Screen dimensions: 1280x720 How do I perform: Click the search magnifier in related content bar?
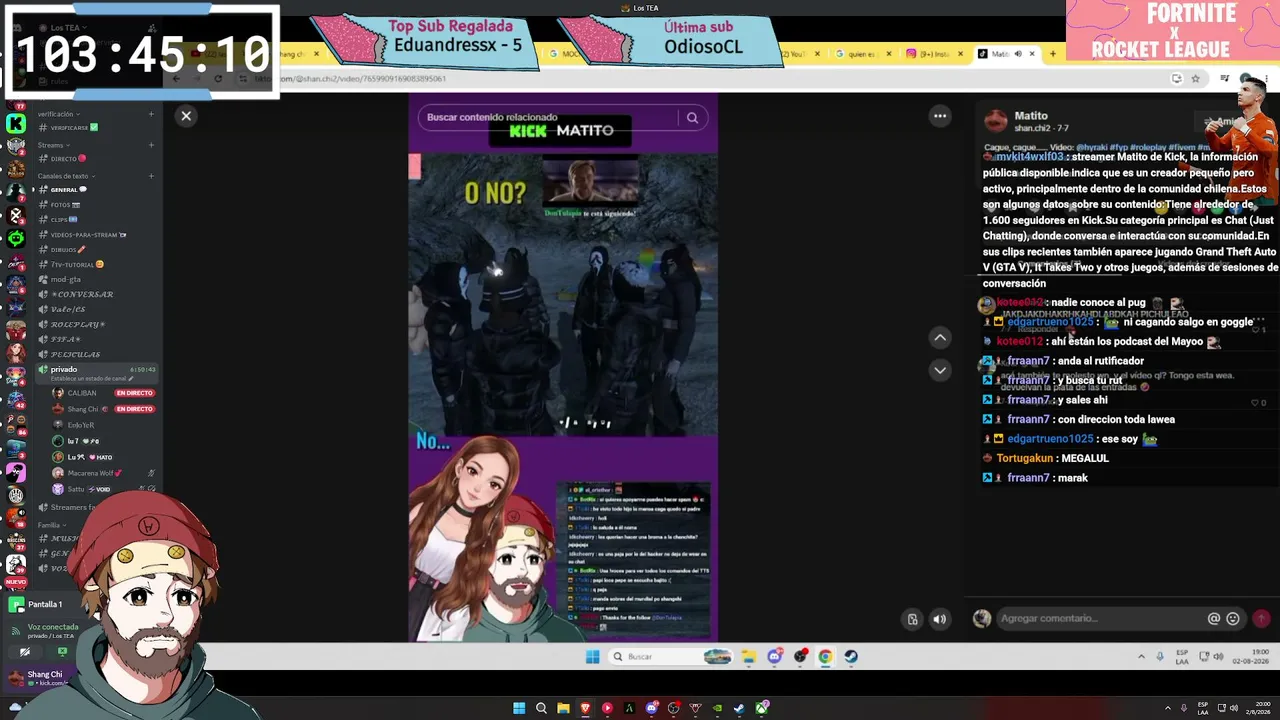692,118
